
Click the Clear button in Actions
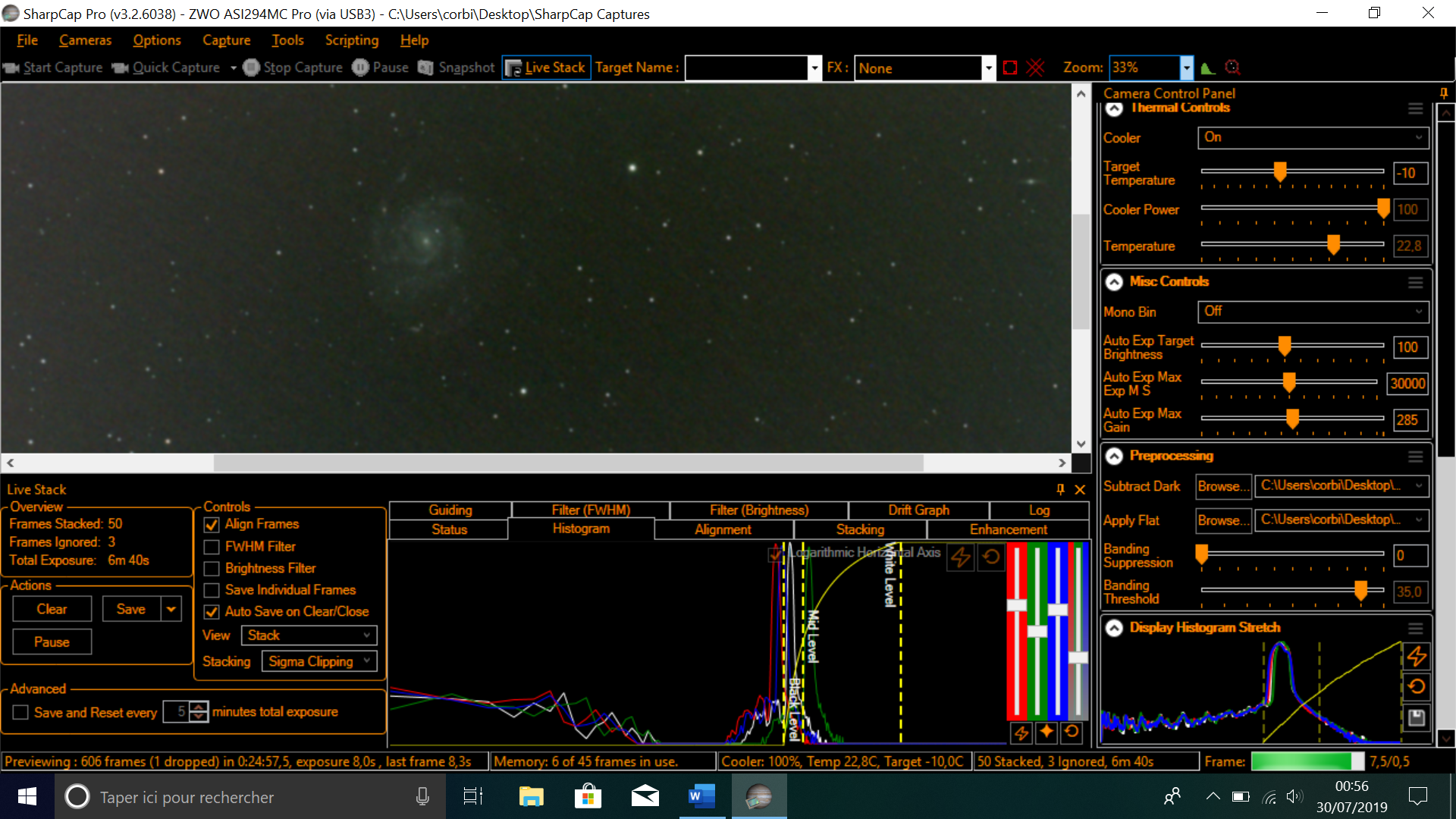[x=52, y=609]
